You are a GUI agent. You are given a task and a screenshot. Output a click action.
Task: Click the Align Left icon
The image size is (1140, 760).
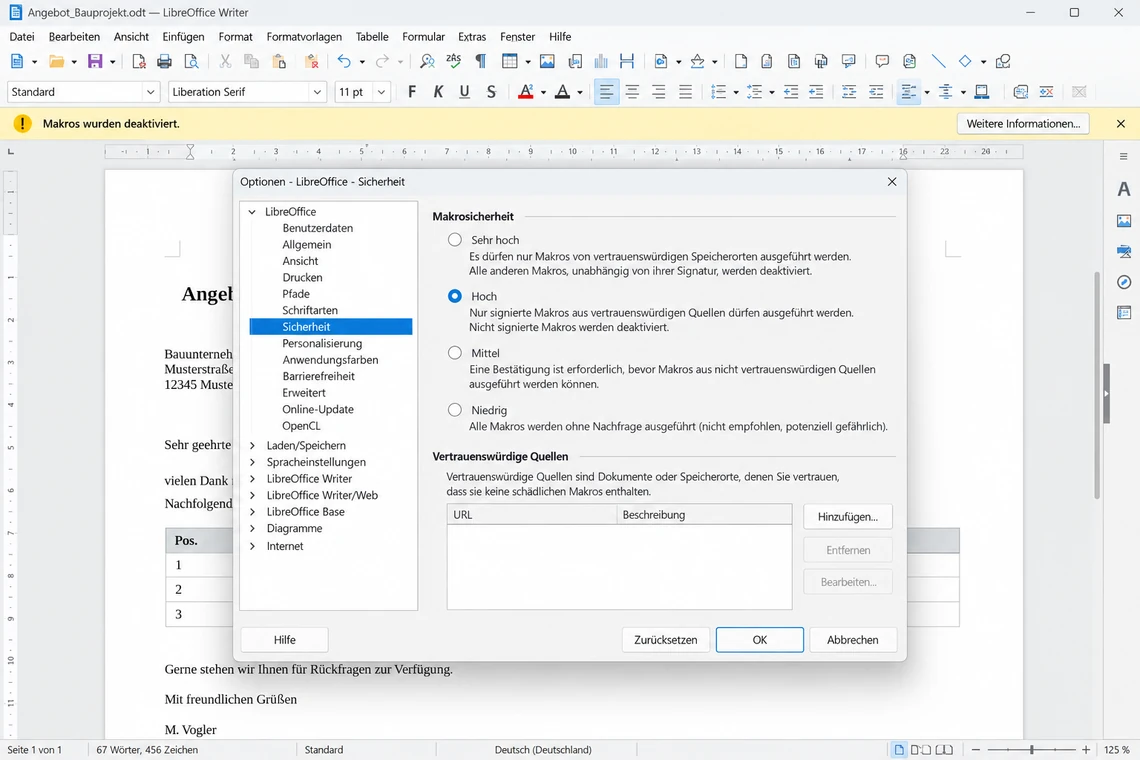point(606,92)
